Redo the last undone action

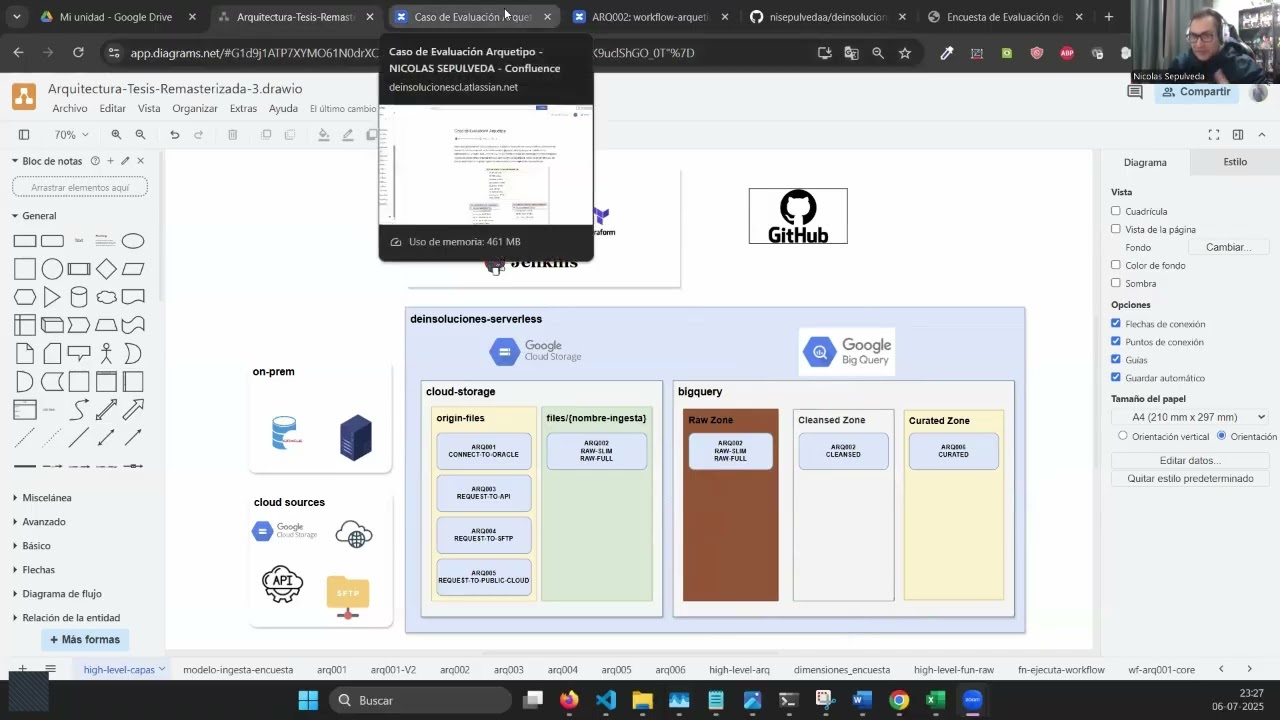click(198, 135)
